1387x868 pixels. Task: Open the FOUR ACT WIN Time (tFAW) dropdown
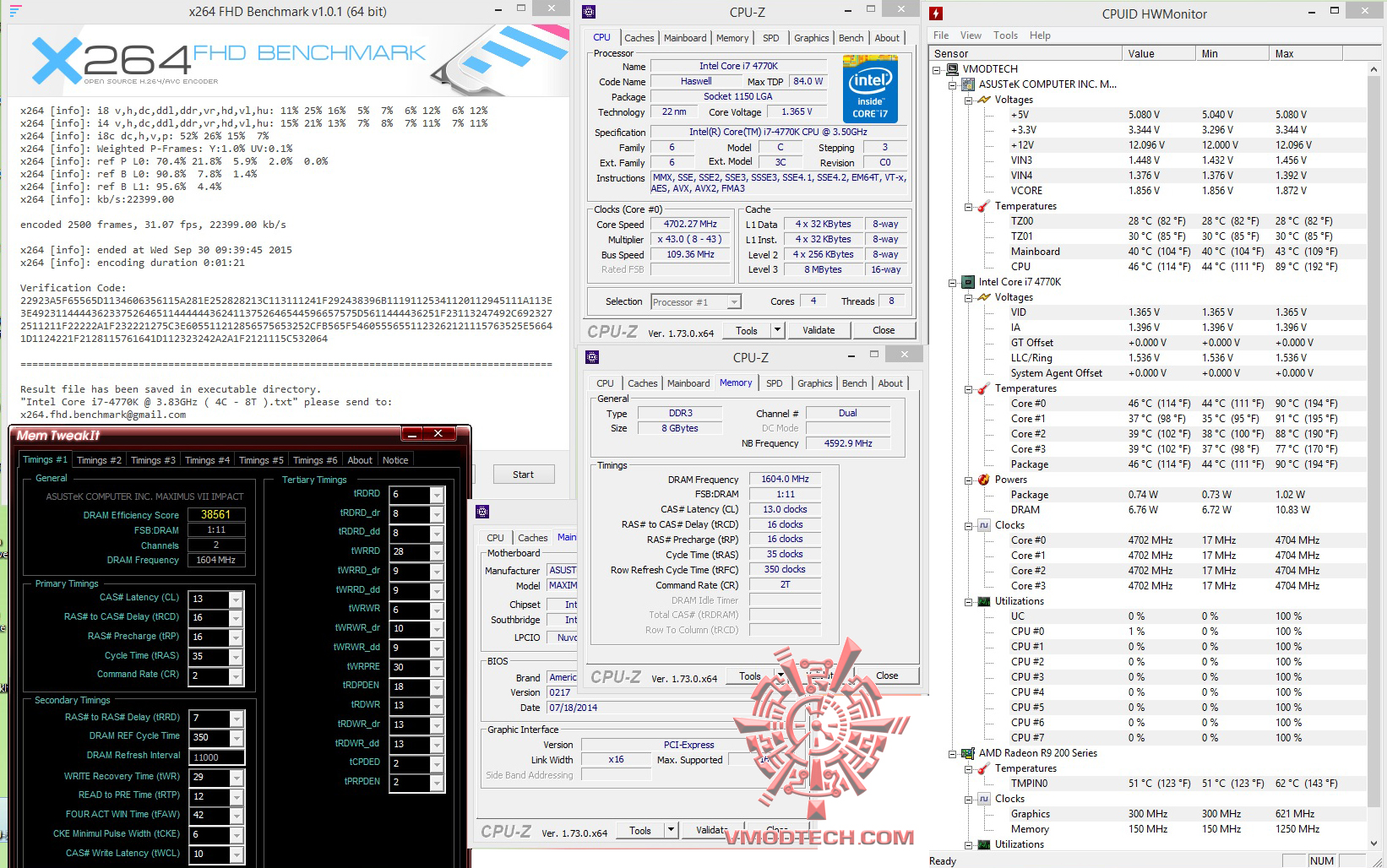click(x=237, y=816)
